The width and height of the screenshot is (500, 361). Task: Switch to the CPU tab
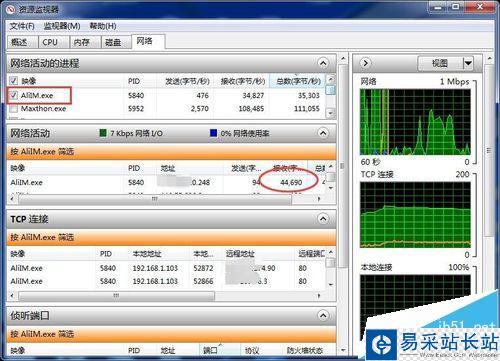coord(53,42)
